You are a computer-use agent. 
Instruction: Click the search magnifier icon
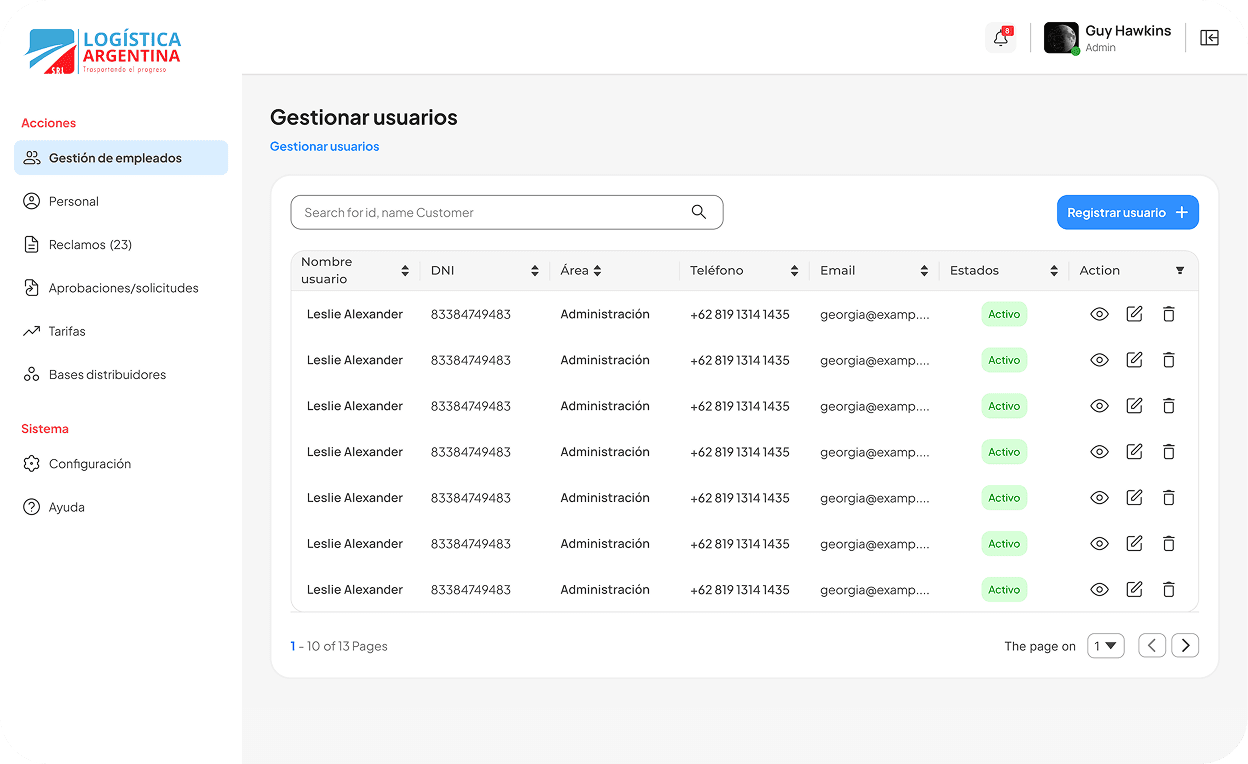pyautogui.click(x=698, y=212)
